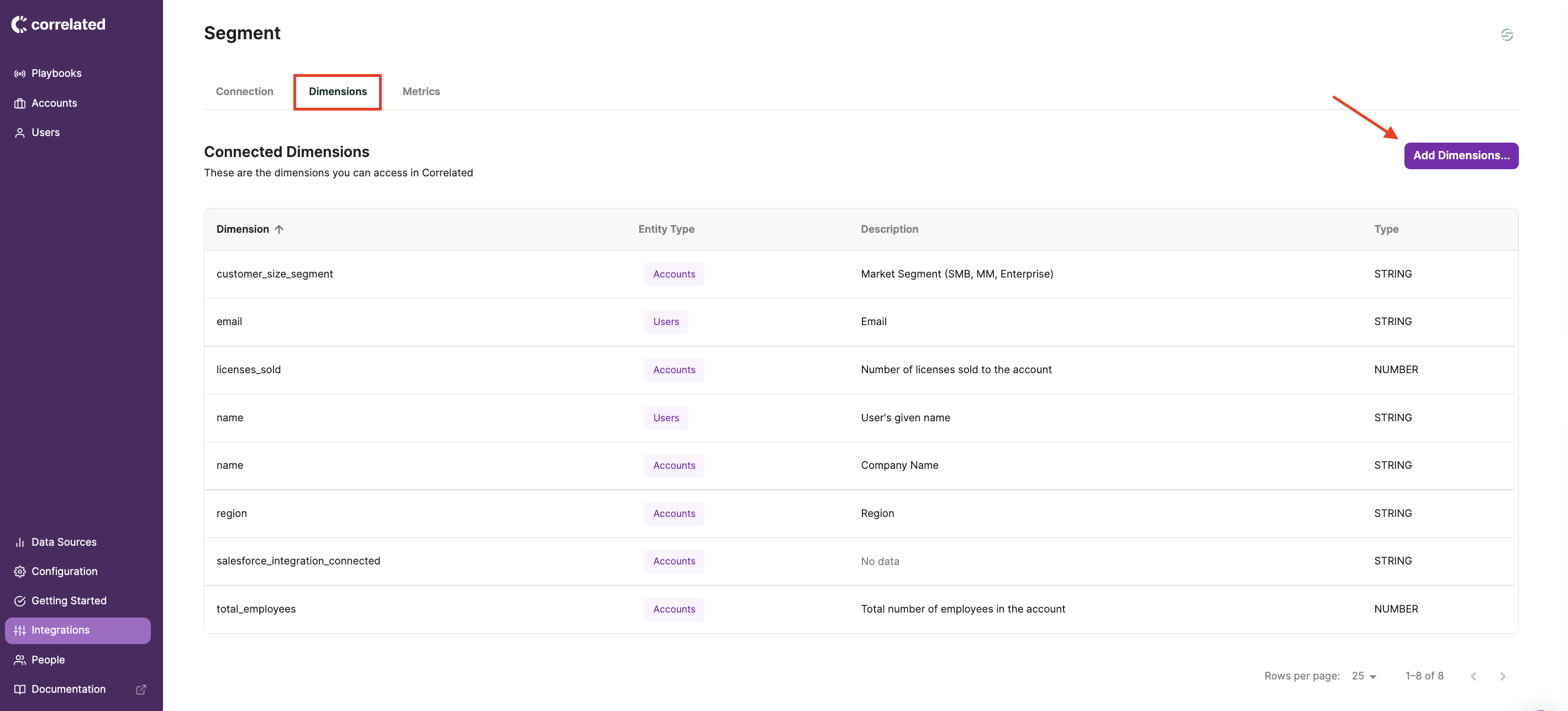
Task: Open the Documentation external link icon
Action: [141, 689]
